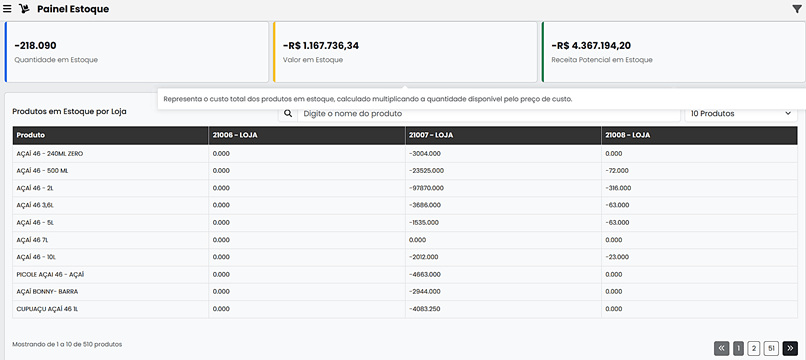The width and height of the screenshot is (806, 360).
Task: Click the -316.000 value in 21008 column
Action: (x=618, y=188)
